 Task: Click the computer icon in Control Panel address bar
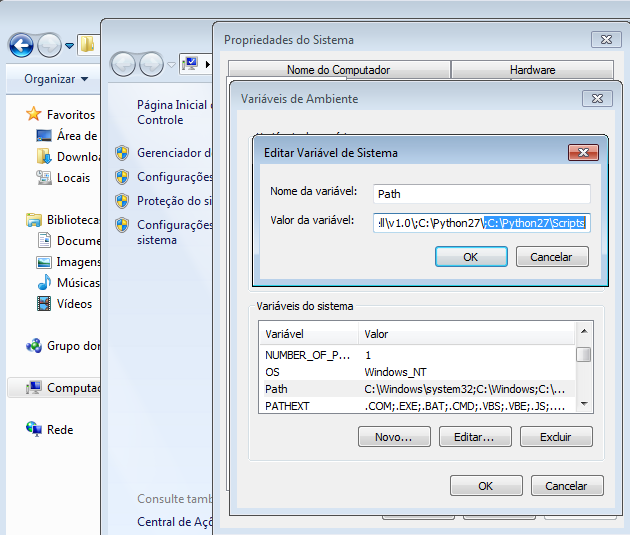[190, 63]
